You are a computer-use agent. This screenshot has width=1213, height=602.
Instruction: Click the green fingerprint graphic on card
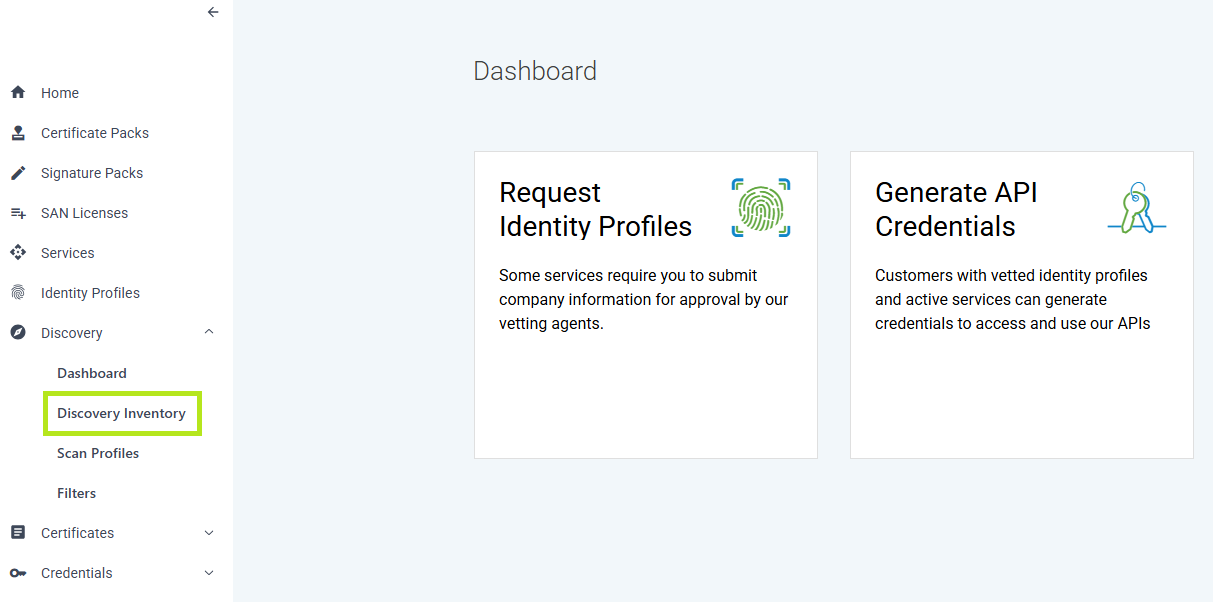point(761,208)
